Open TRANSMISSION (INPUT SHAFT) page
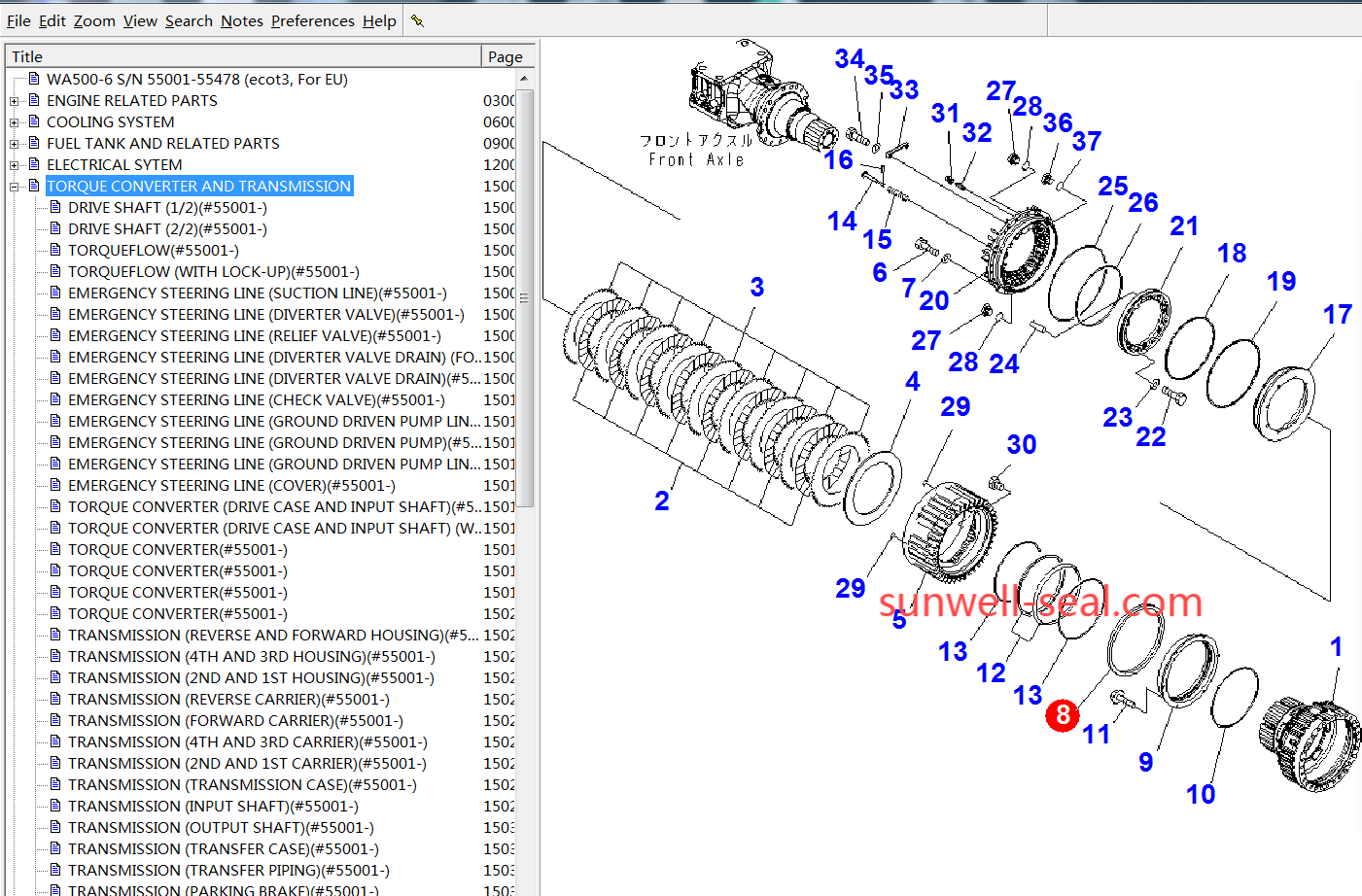The height and width of the screenshot is (896, 1362). pyautogui.click(x=213, y=806)
